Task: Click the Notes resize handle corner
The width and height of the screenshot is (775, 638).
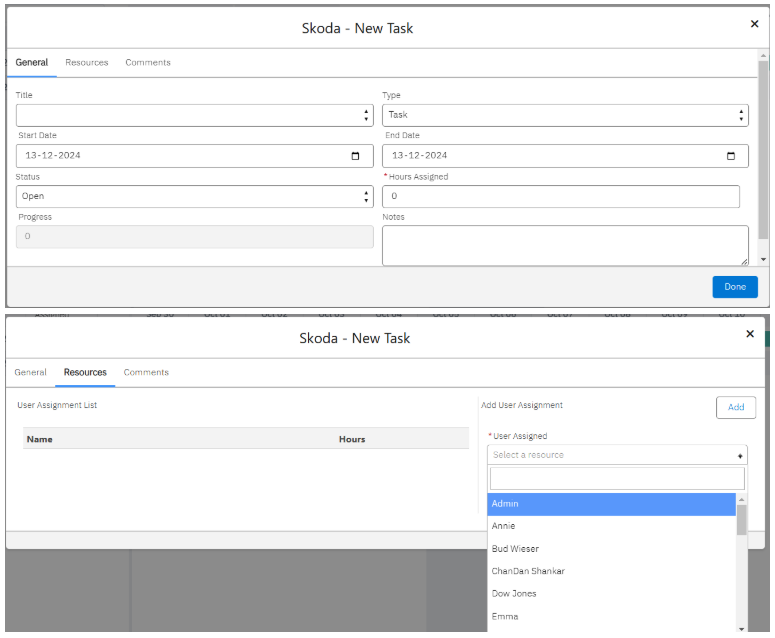Action: [744, 262]
